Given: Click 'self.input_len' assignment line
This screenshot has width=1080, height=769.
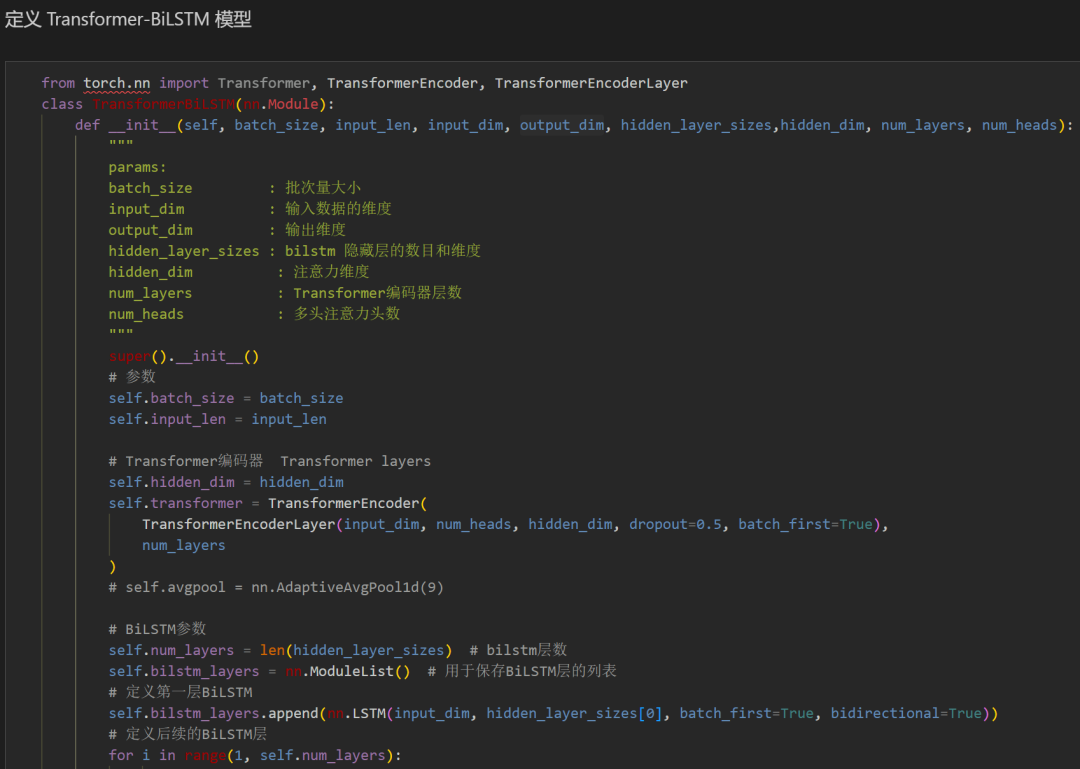Looking at the screenshot, I should point(167,419).
